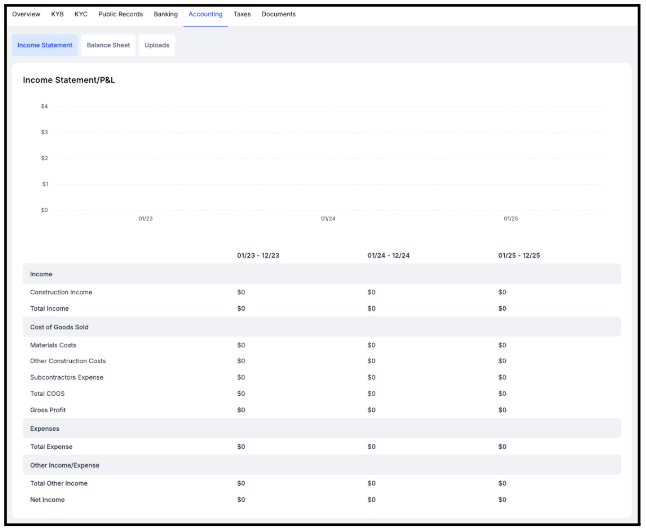Select the Total Expense row label

tap(51, 447)
